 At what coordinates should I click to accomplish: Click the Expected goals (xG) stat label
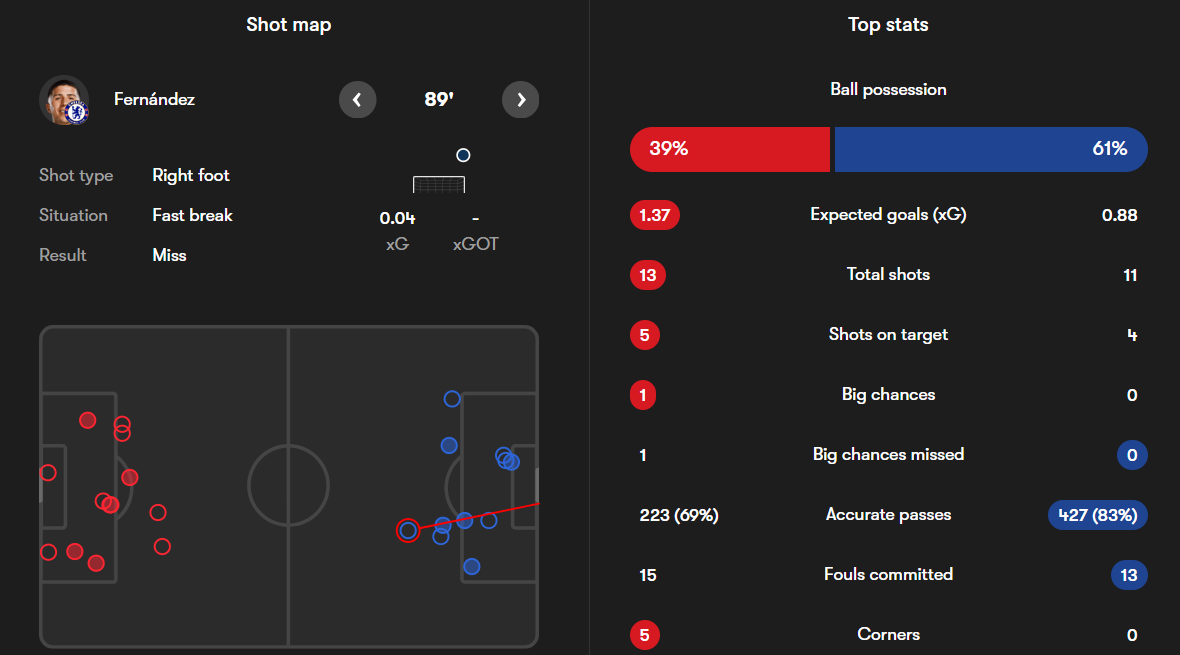coord(888,215)
